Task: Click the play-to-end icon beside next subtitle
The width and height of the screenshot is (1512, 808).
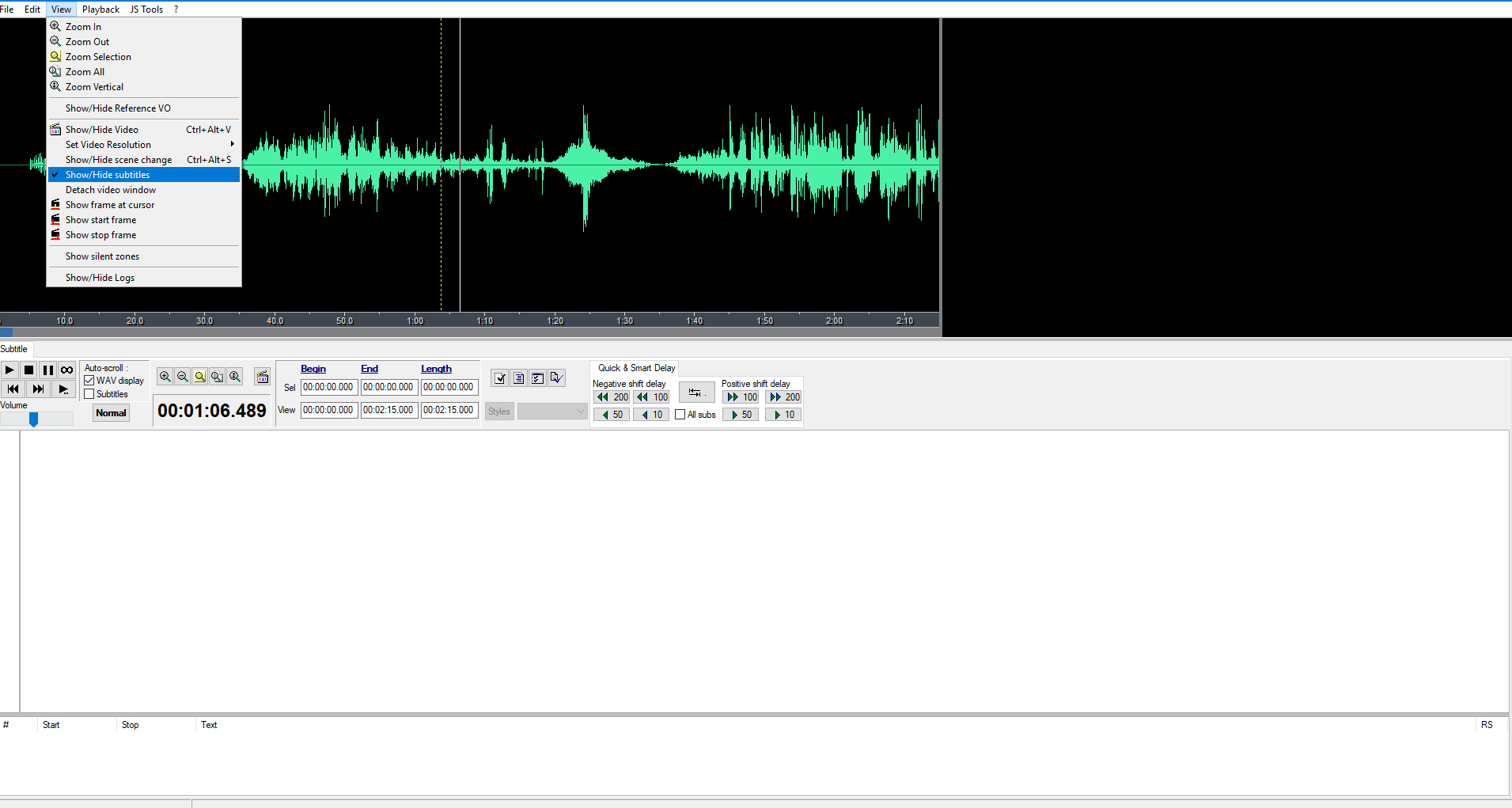Action: [63, 389]
